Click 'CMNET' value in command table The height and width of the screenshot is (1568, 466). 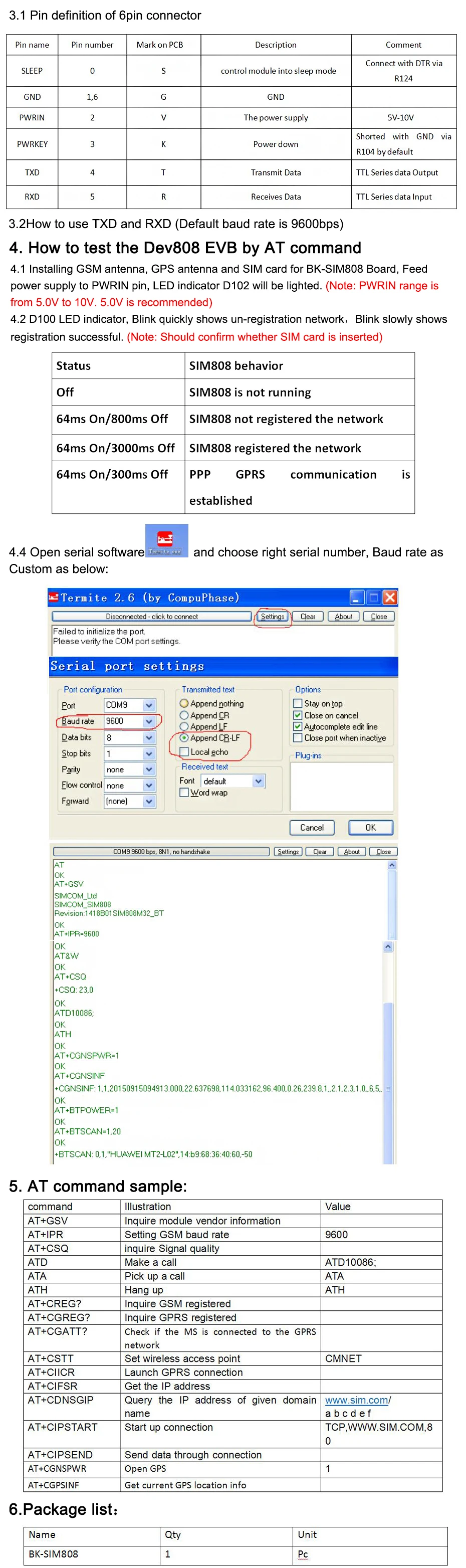click(343, 1358)
